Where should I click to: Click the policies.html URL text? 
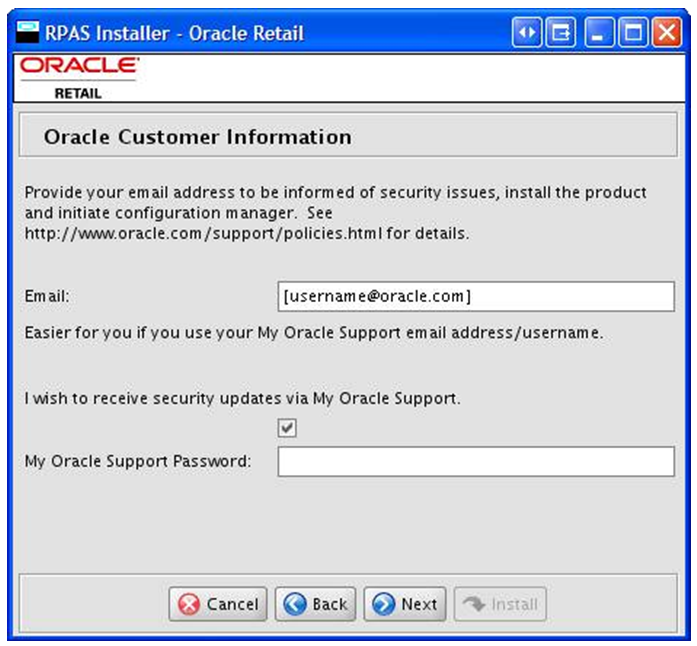coord(203,233)
